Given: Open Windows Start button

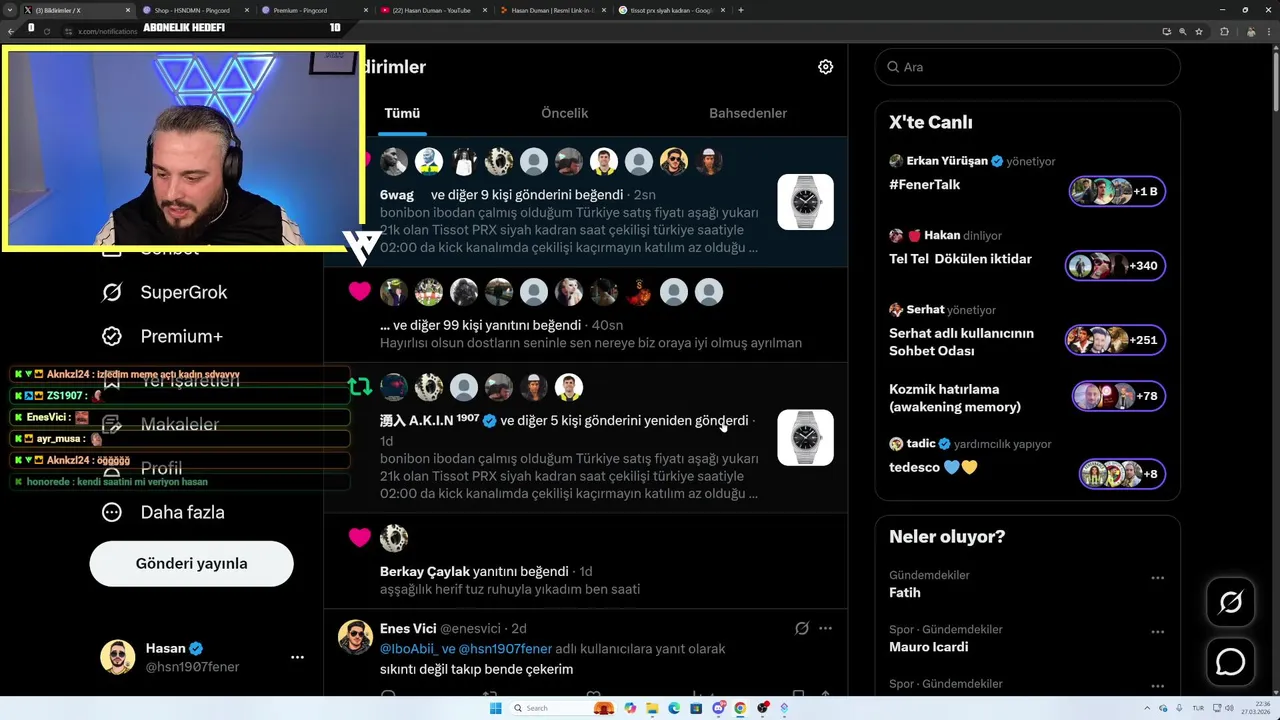Looking at the screenshot, I should tap(495, 708).
